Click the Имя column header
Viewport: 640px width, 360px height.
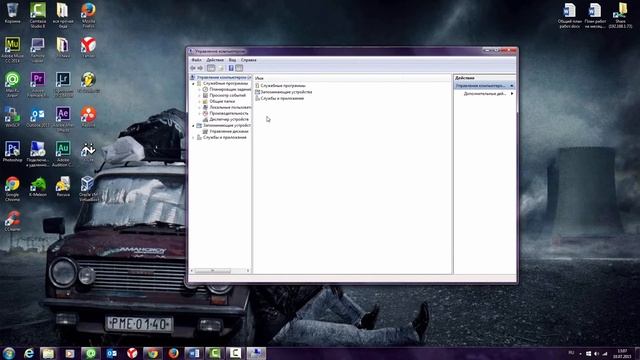coord(353,78)
